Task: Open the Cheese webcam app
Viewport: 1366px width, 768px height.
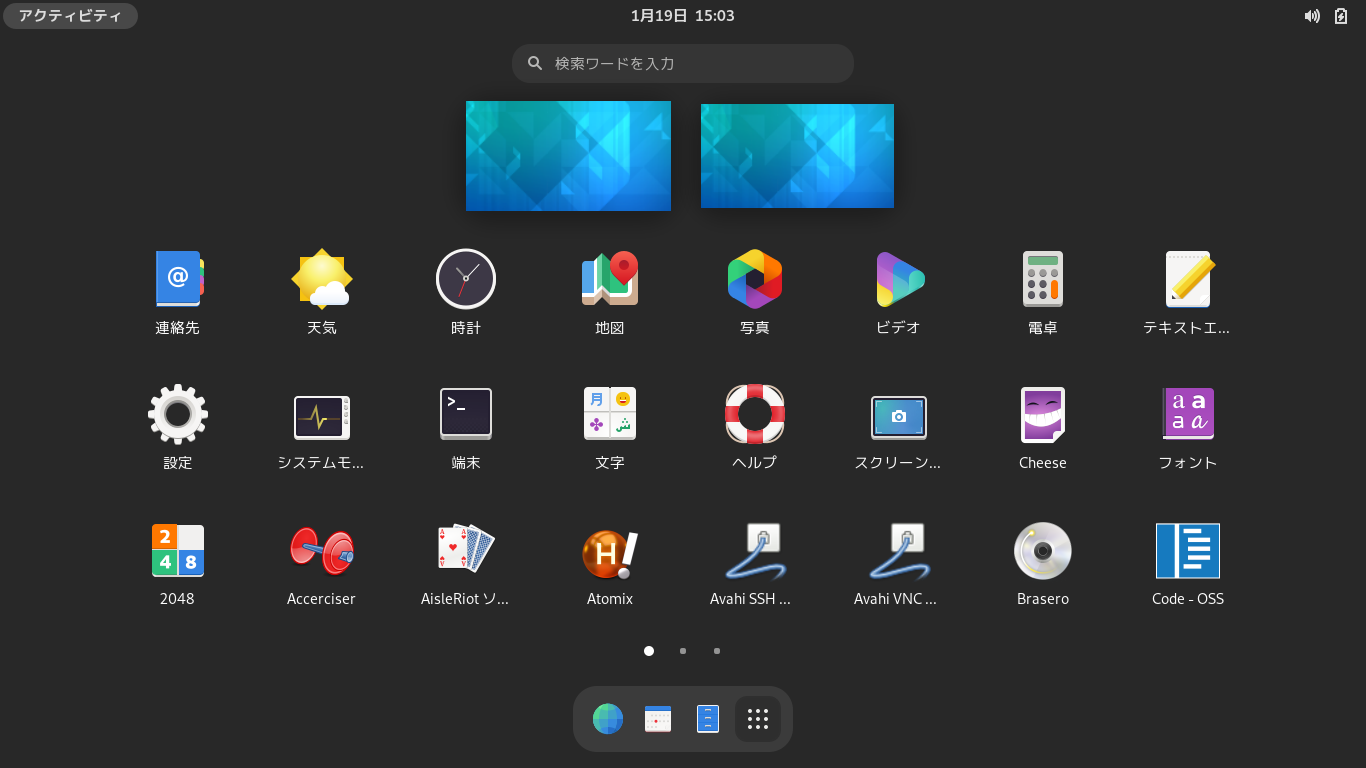Action: tap(1043, 414)
